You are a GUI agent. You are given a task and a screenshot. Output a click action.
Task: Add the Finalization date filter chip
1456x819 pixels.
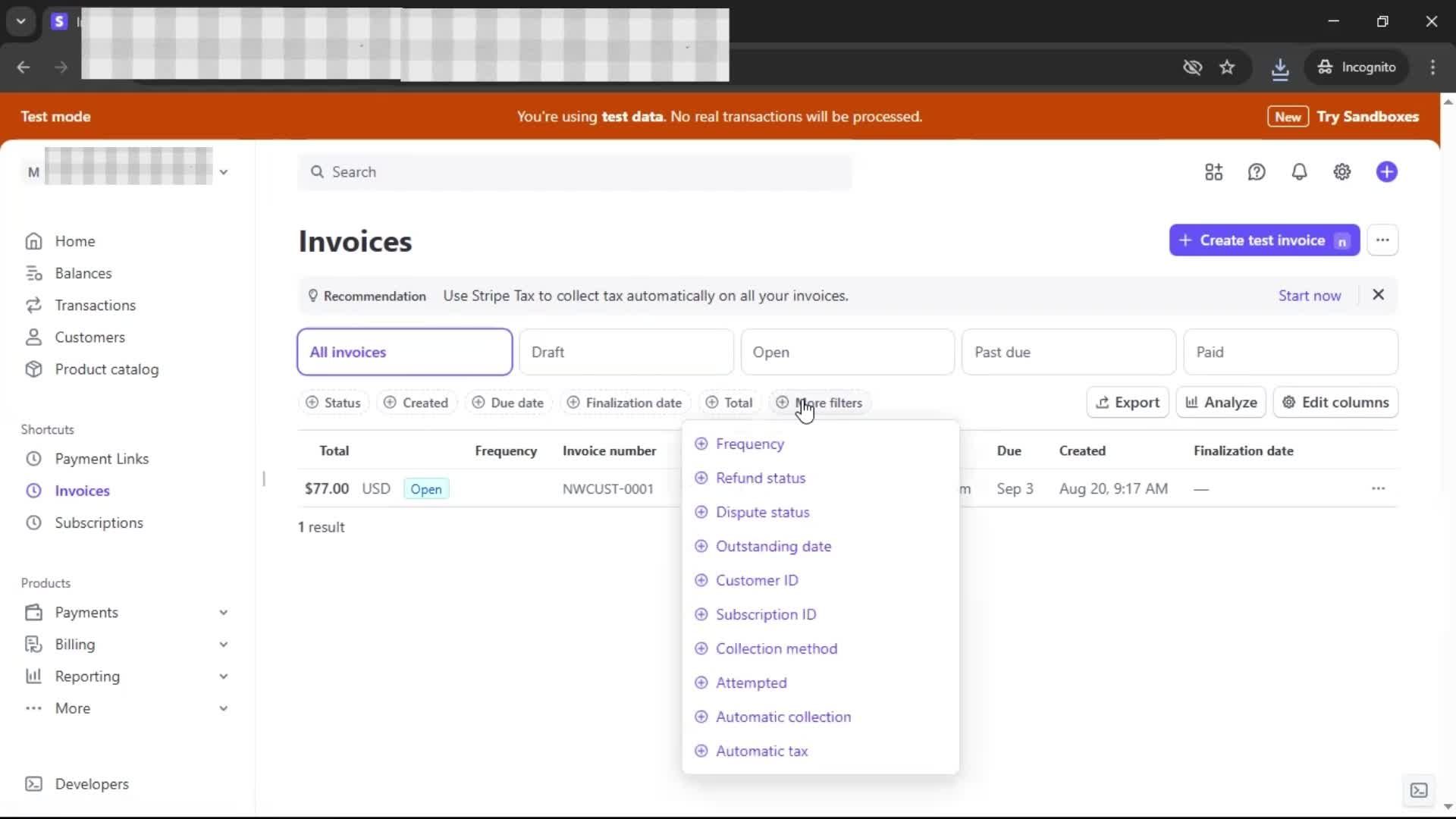pyautogui.click(x=624, y=403)
